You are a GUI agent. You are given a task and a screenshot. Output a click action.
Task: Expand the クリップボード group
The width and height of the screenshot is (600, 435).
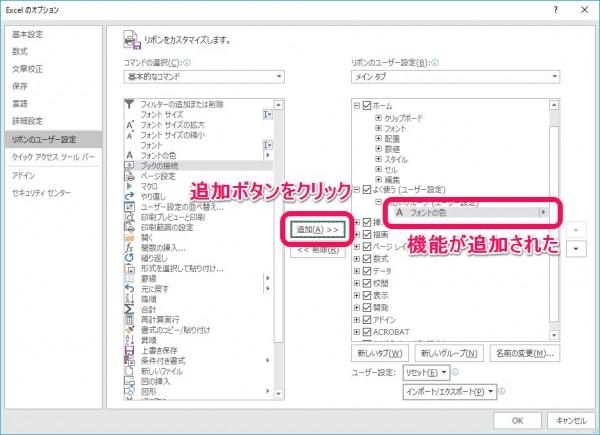click(x=378, y=118)
